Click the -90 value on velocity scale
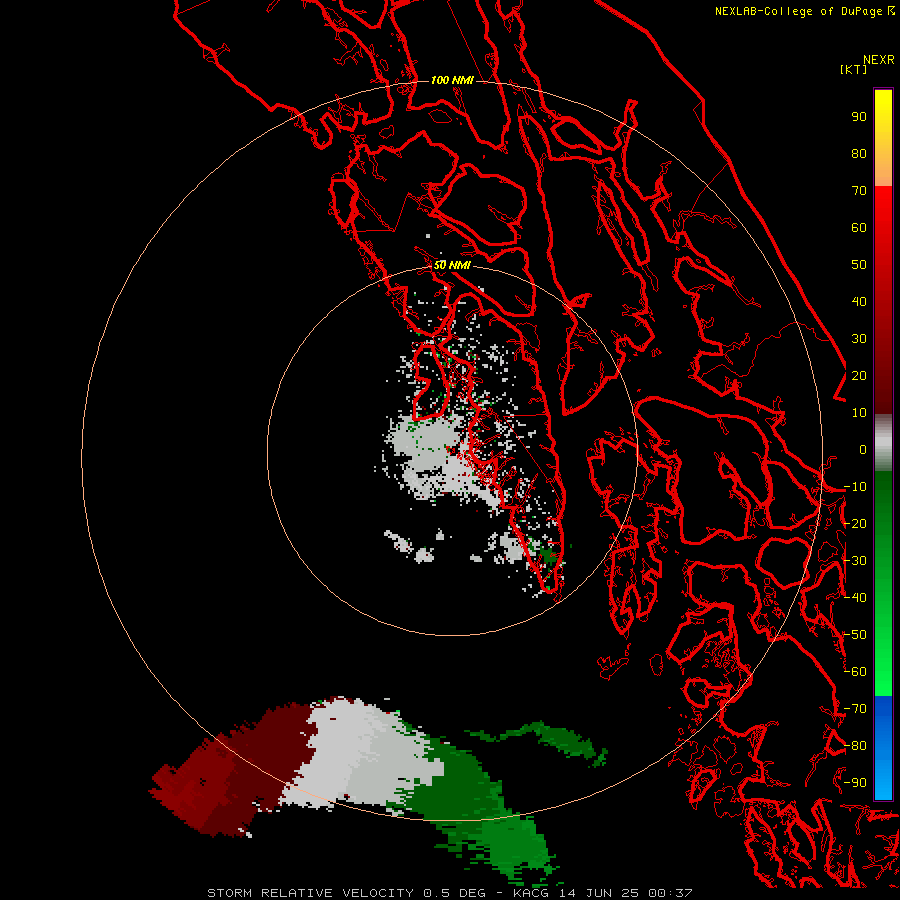Screen dimensions: 900x900 pos(855,783)
